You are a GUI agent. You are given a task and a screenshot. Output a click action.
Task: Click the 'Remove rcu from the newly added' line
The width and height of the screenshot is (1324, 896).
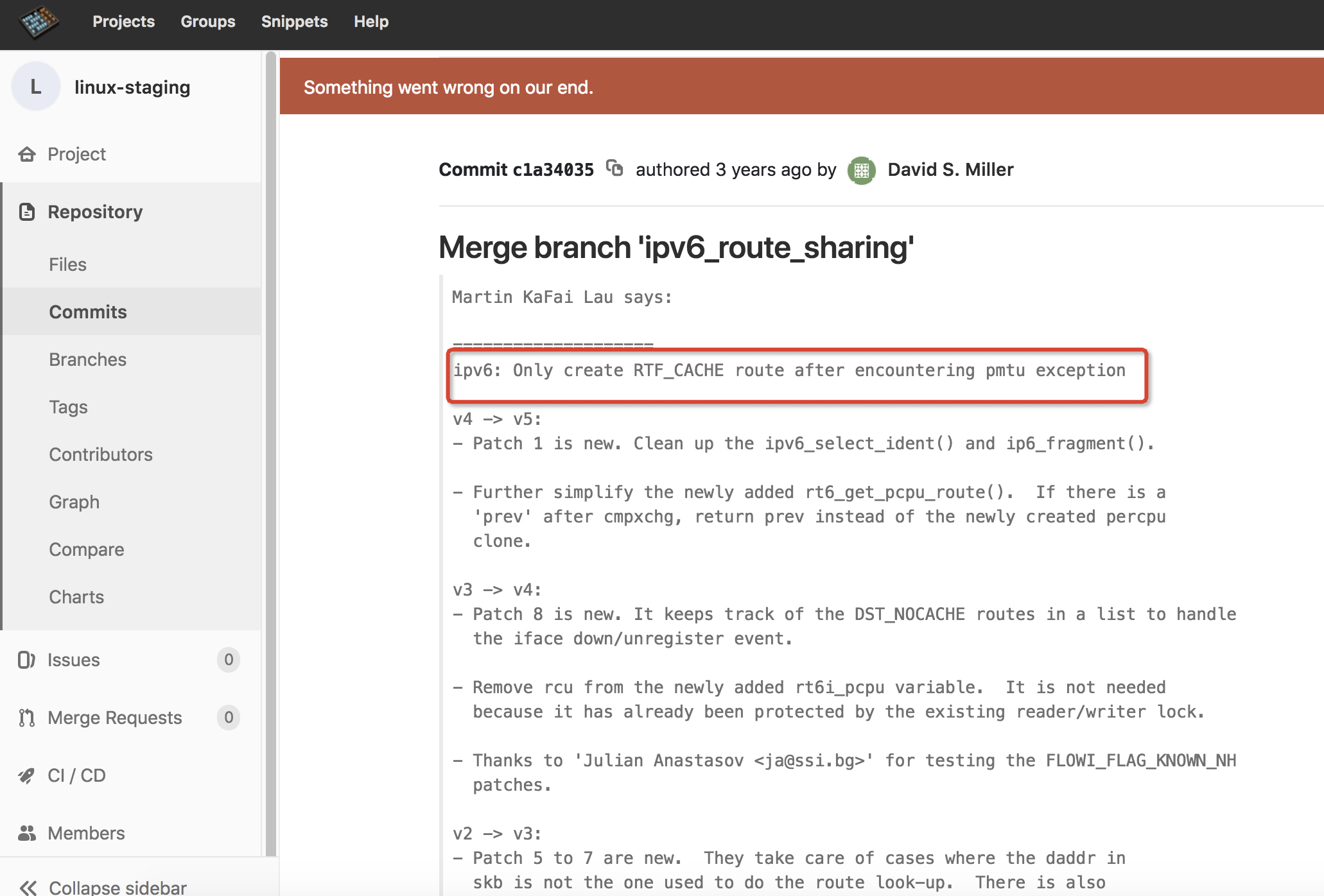[809, 687]
